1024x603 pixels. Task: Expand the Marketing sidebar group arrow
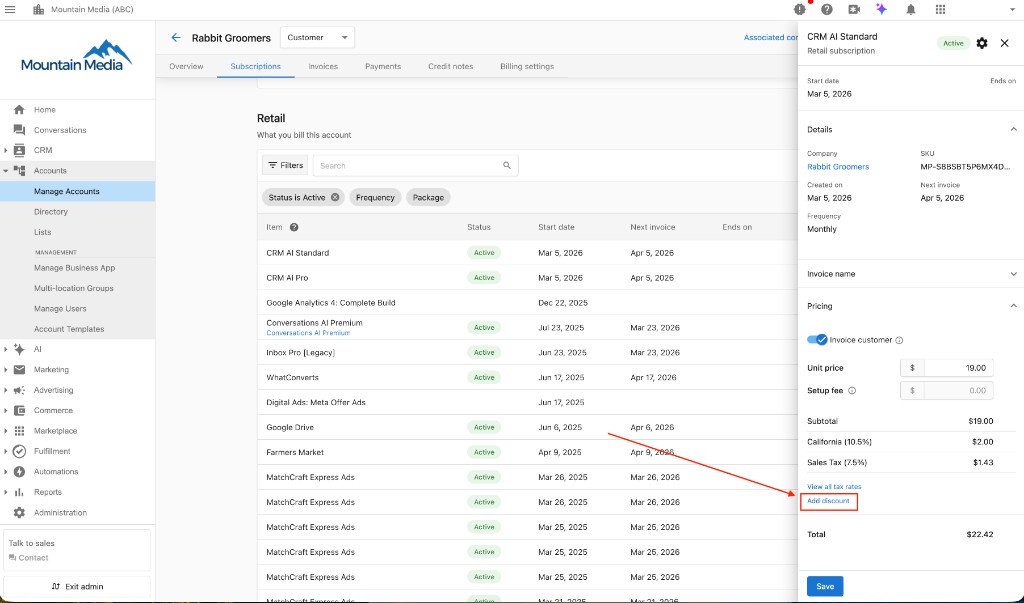click(6, 370)
